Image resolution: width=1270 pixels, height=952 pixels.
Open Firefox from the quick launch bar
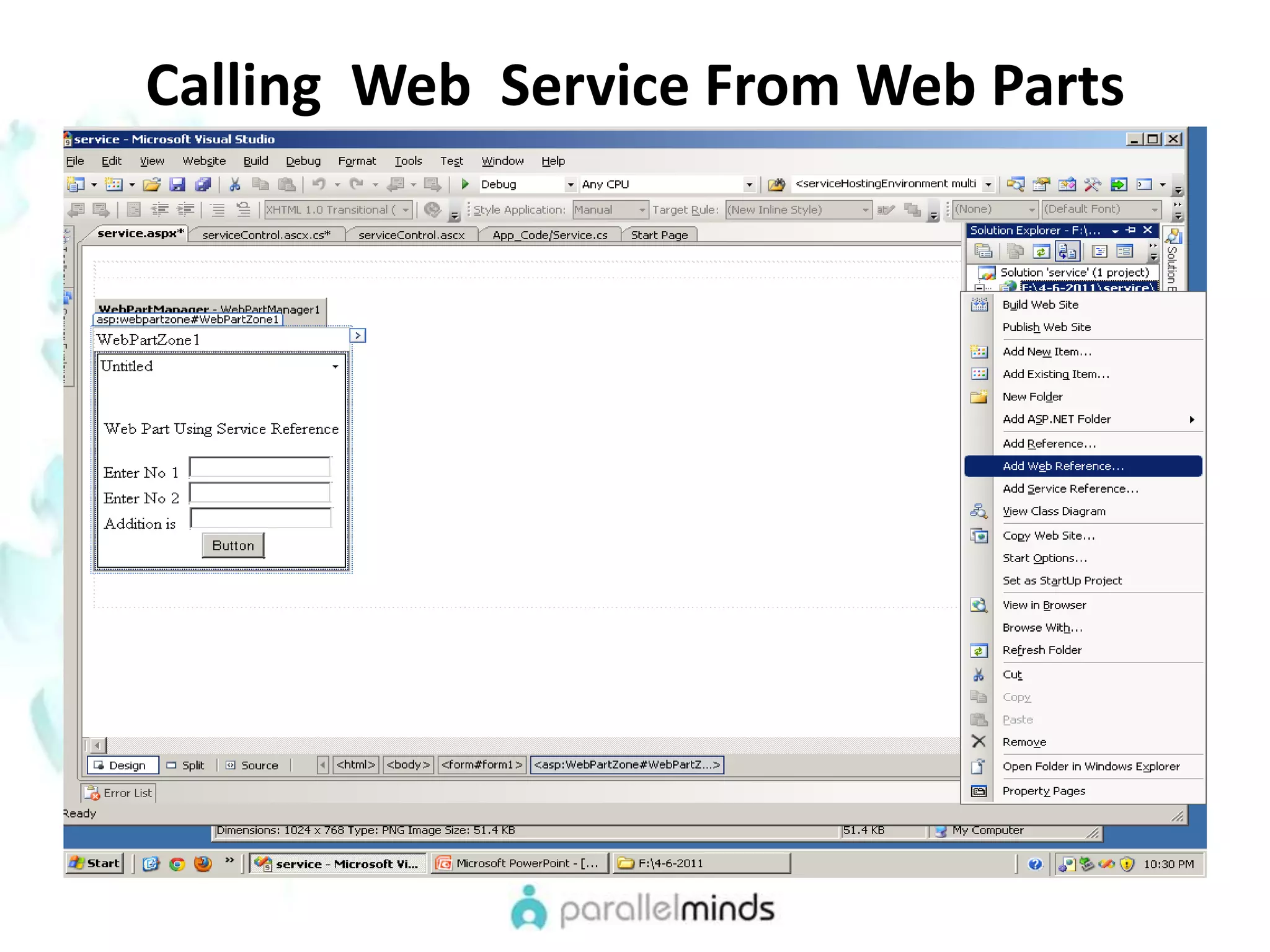pos(203,863)
